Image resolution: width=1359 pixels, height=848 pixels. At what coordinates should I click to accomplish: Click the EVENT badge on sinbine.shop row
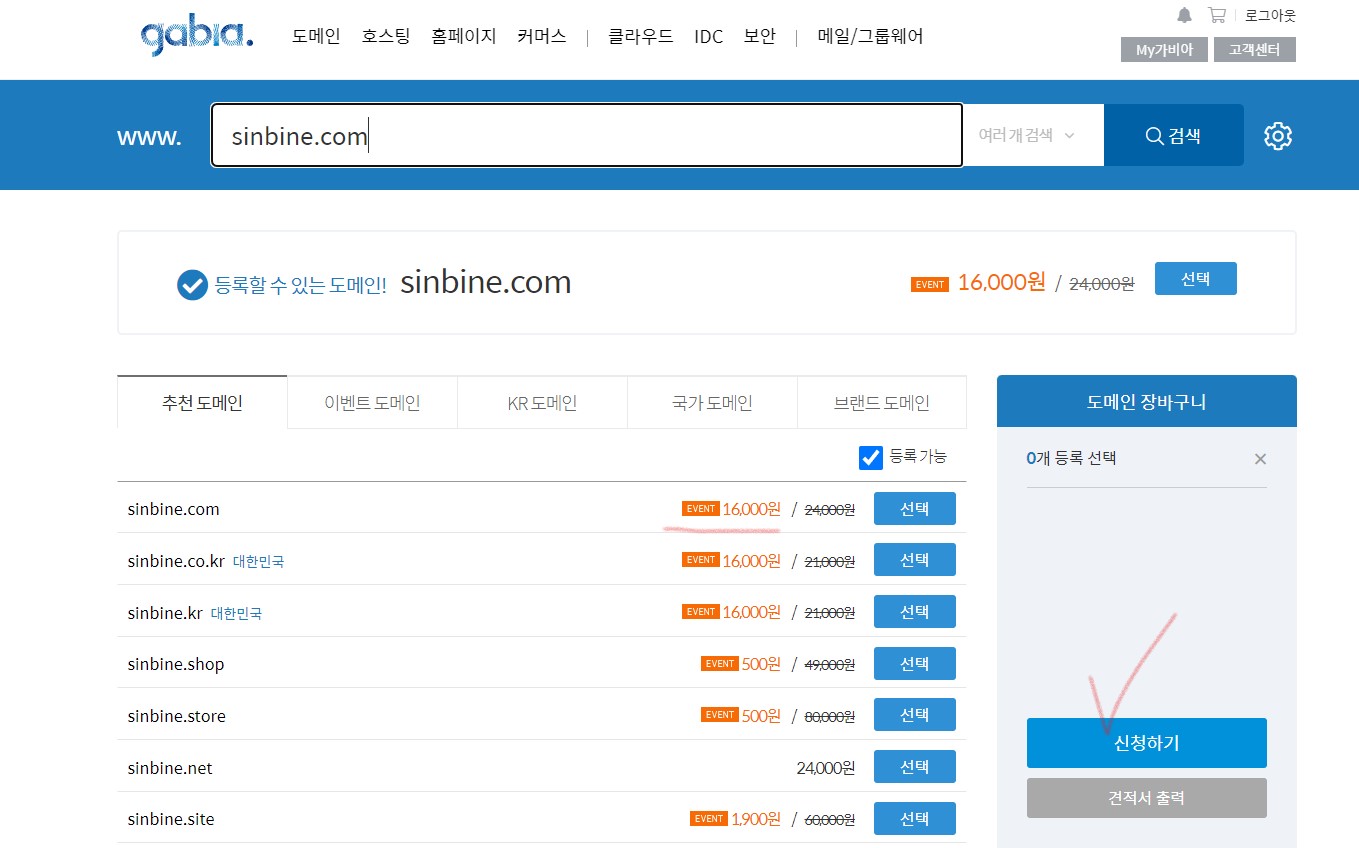pyautogui.click(x=720, y=663)
